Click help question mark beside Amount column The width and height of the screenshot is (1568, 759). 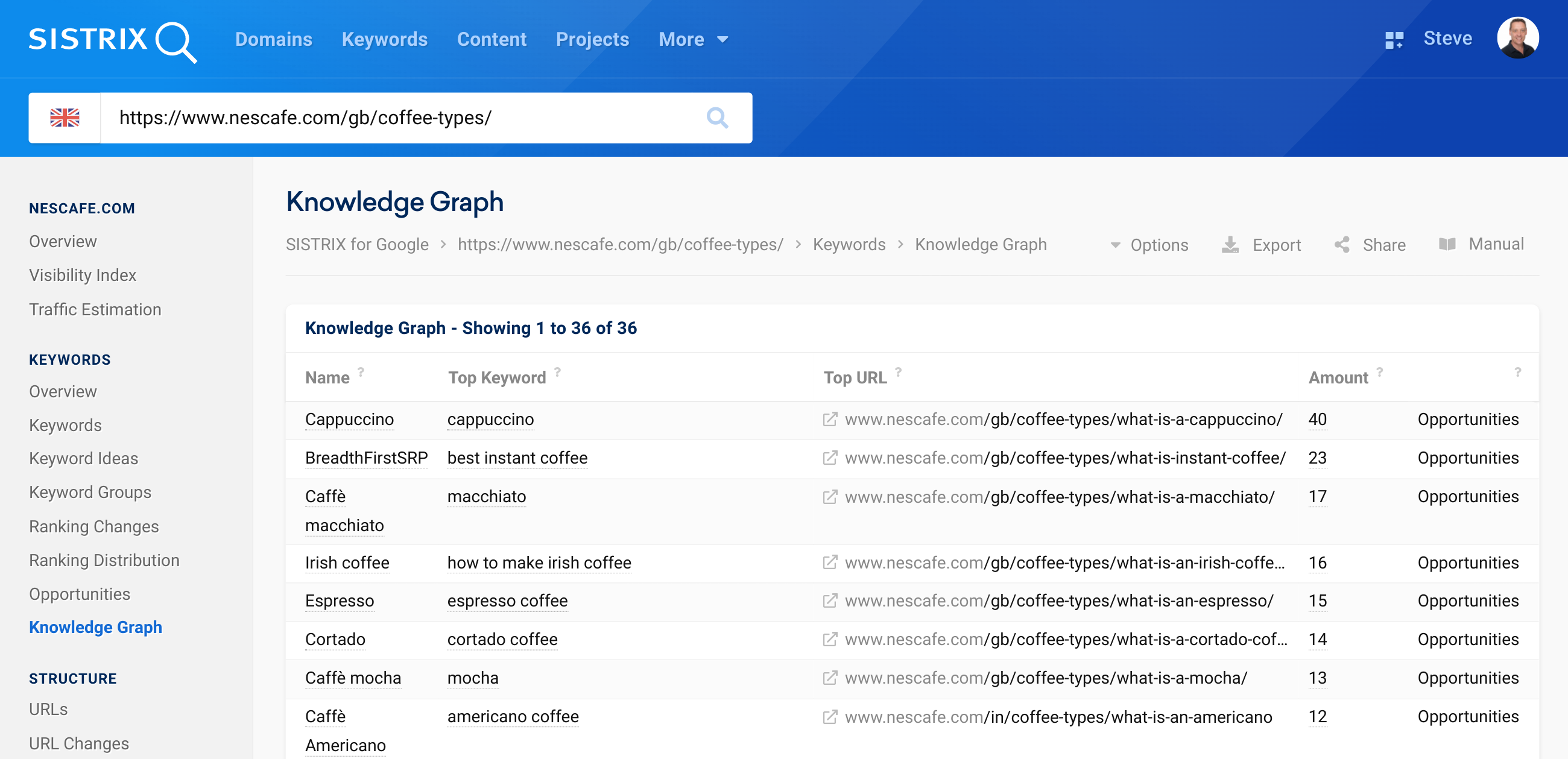point(1380,372)
